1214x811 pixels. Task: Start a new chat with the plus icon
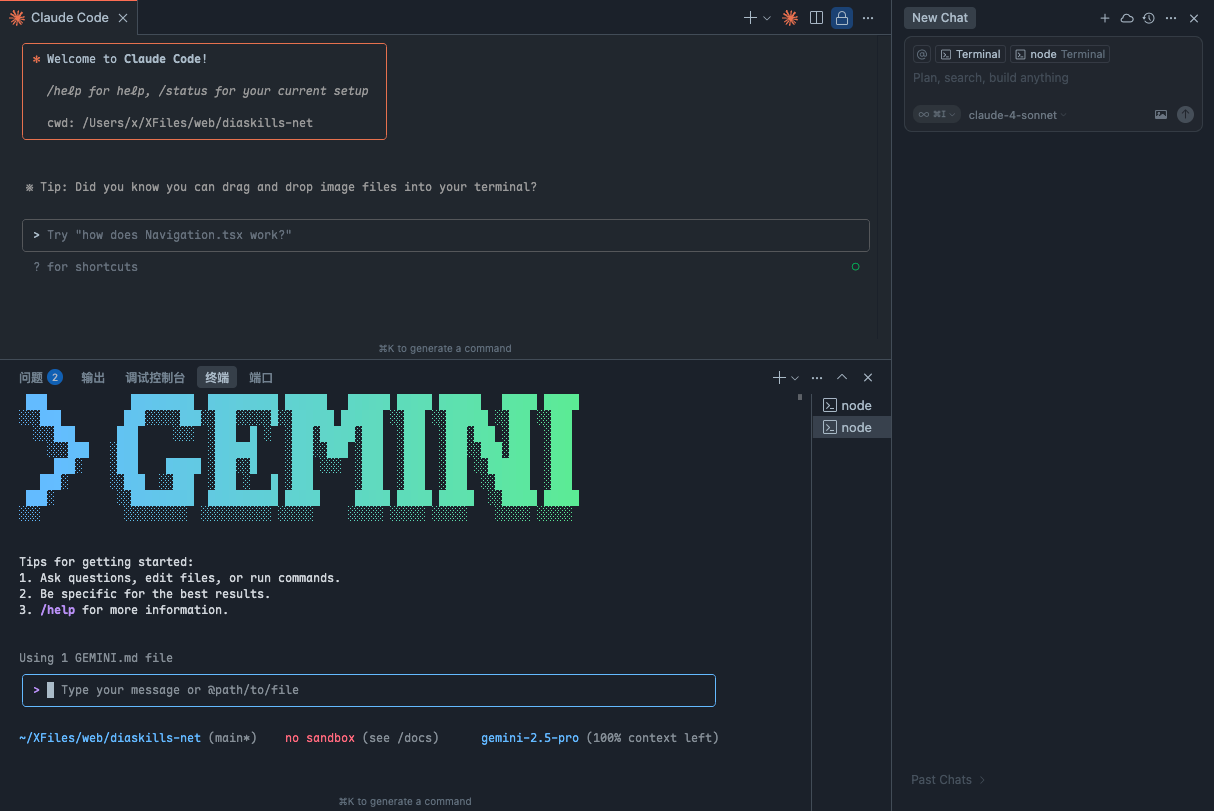tap(1105, 18)
